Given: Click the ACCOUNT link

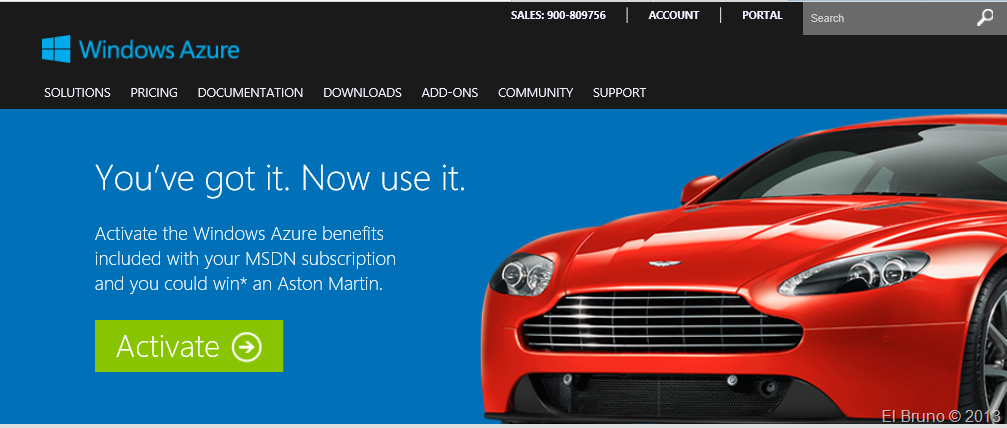Looking at the screenshot, I should (674, 15).
